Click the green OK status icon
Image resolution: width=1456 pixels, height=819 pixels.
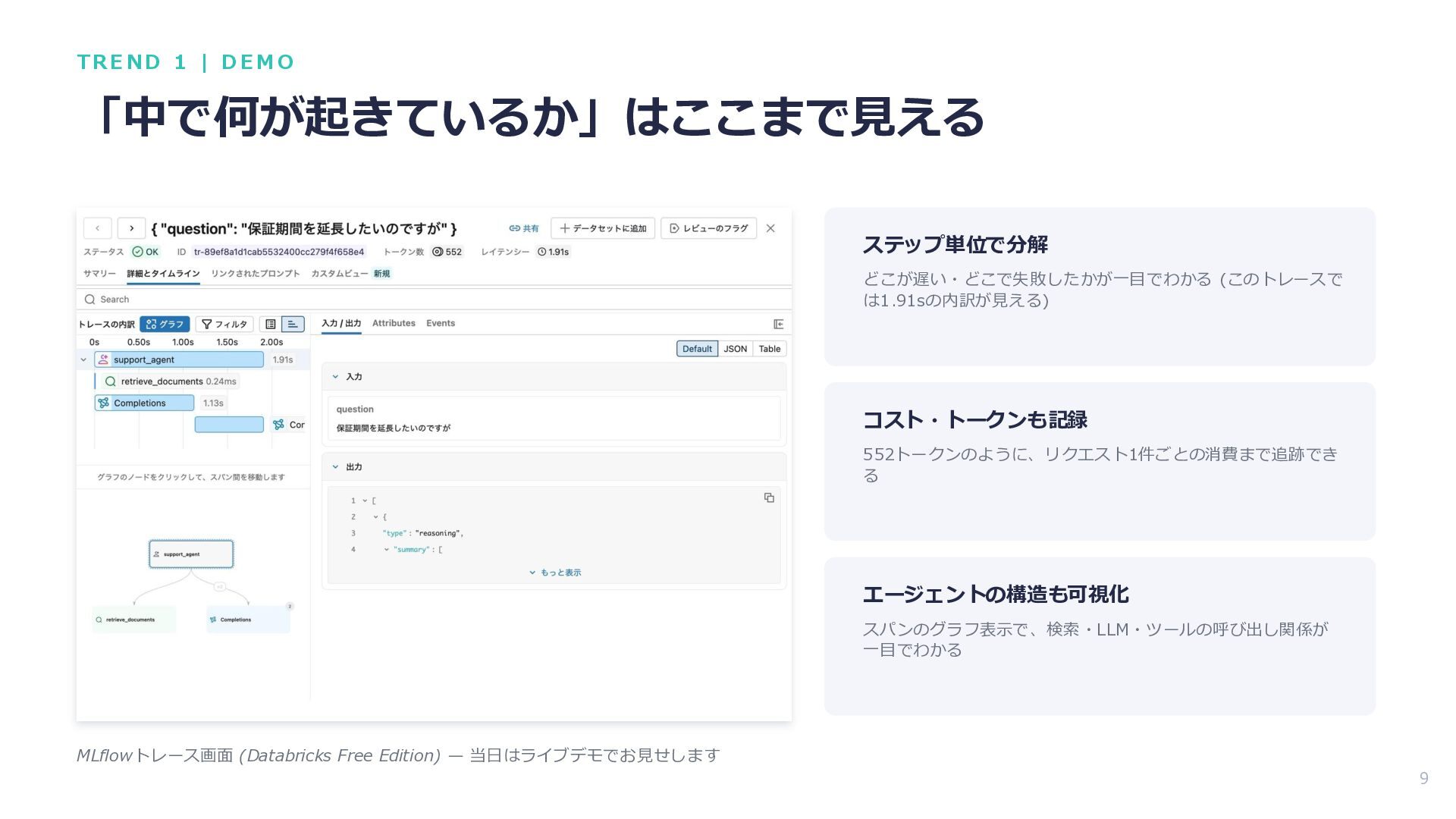tap(137, 252)
